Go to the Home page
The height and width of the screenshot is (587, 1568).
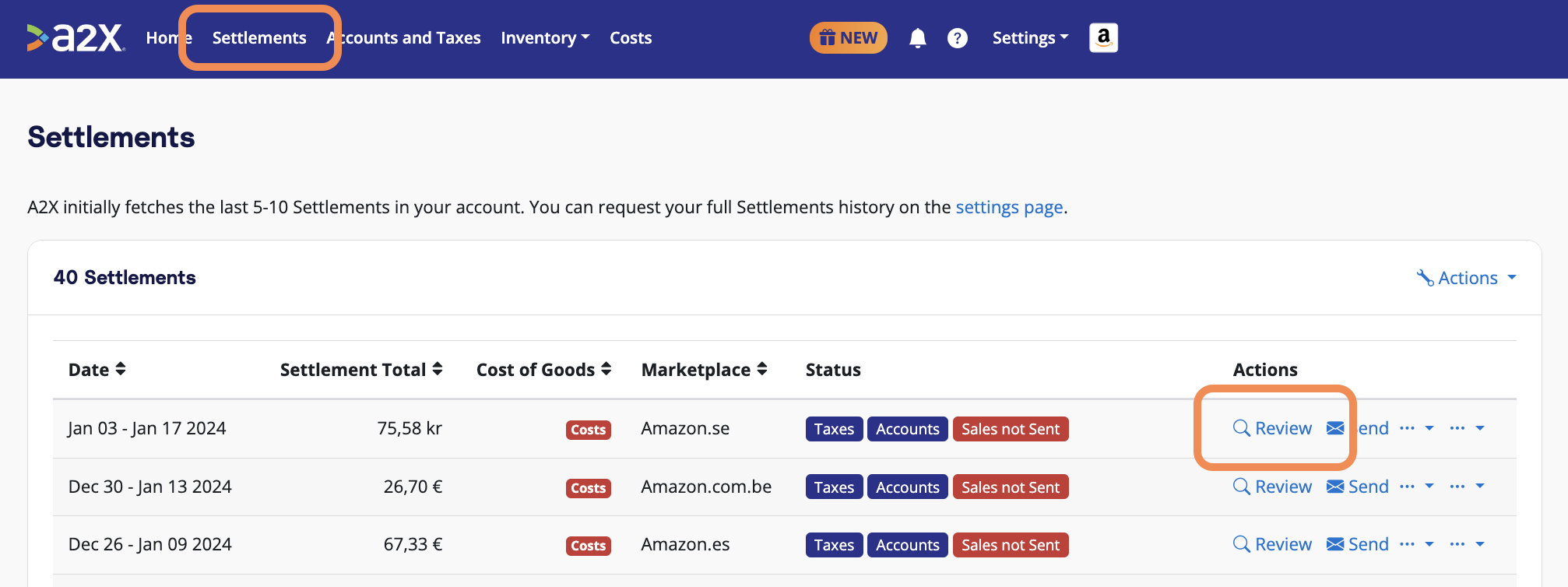coord(168,38)
